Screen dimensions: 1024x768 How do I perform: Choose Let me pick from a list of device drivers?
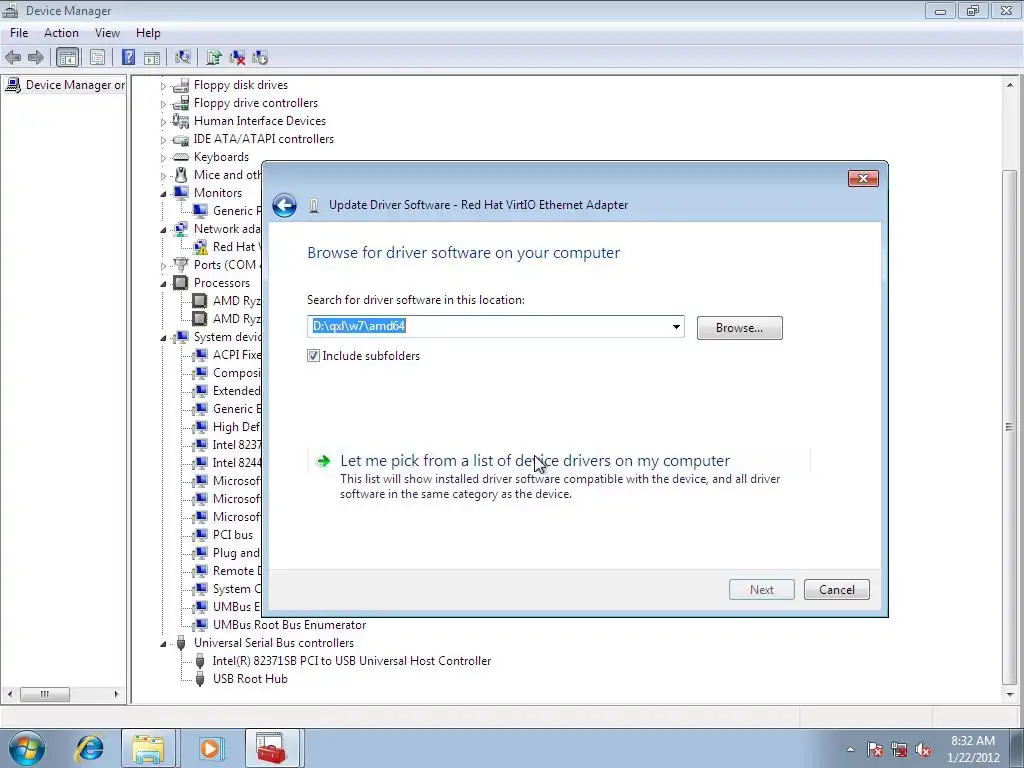[x=535, y=460]
